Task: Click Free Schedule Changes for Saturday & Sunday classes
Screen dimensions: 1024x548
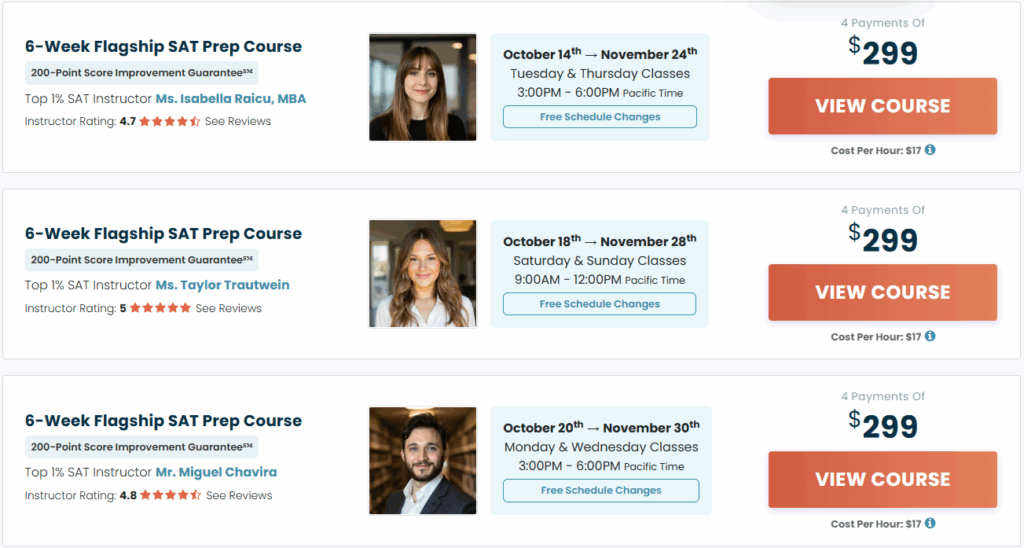Action: point(600,304)
